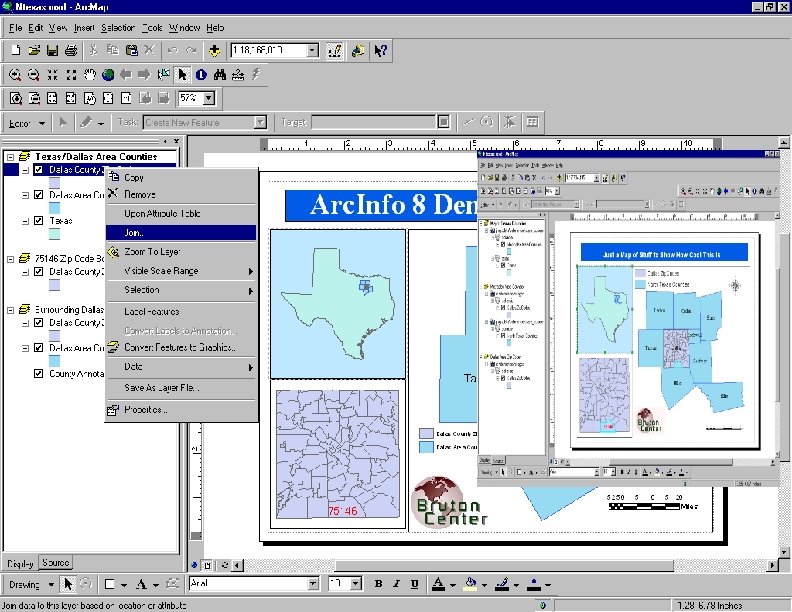
Task: Add Data with yellow plus icon
Action: pos(214,50)
